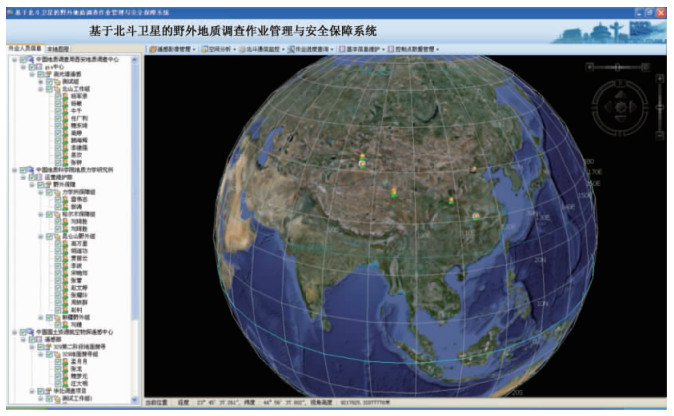
Task: Click the person icon beside 高万里
Action: pyautogui.click(x=65, y=244)
